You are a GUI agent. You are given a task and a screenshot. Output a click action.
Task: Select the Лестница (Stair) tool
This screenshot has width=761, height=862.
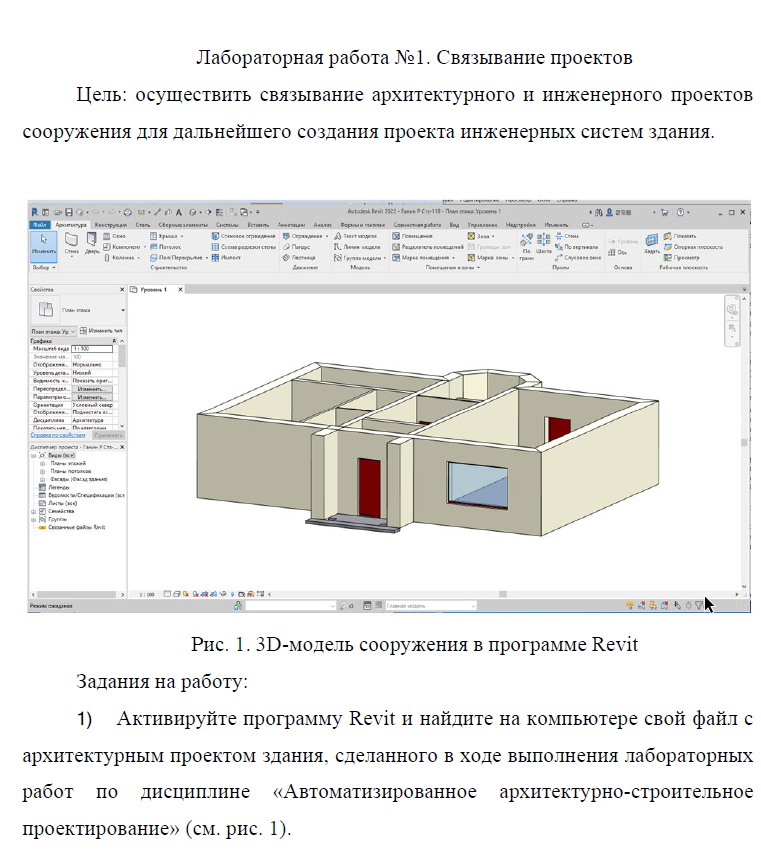coord(301,257)
